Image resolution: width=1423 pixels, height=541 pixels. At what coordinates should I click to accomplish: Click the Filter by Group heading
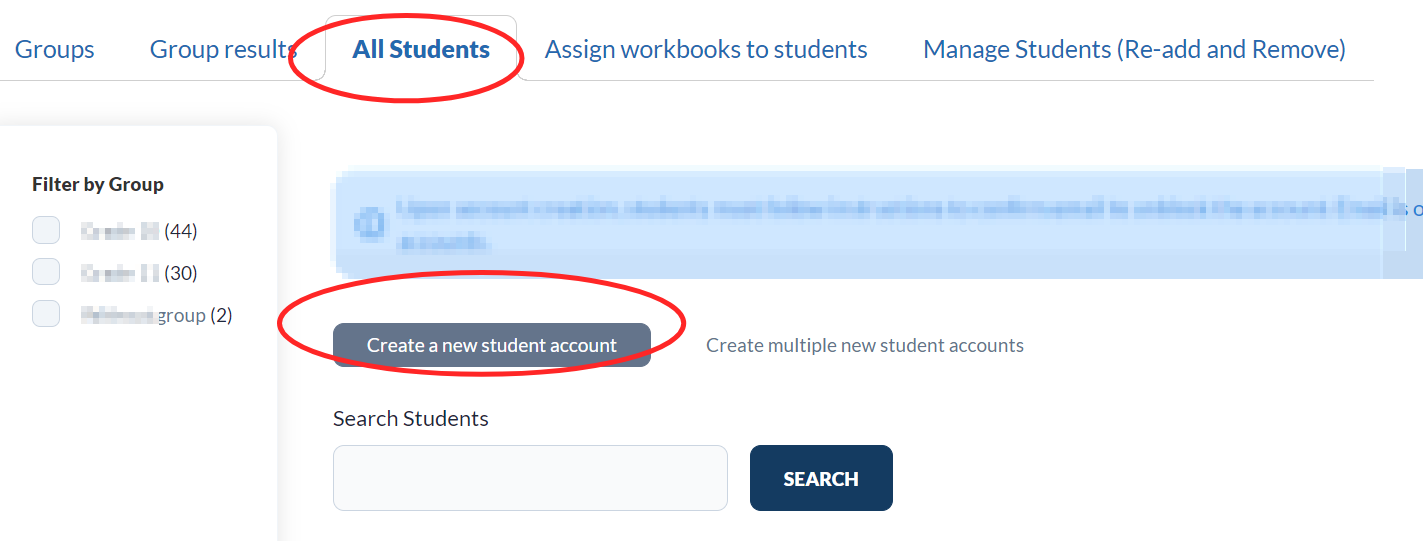[98, 184]
